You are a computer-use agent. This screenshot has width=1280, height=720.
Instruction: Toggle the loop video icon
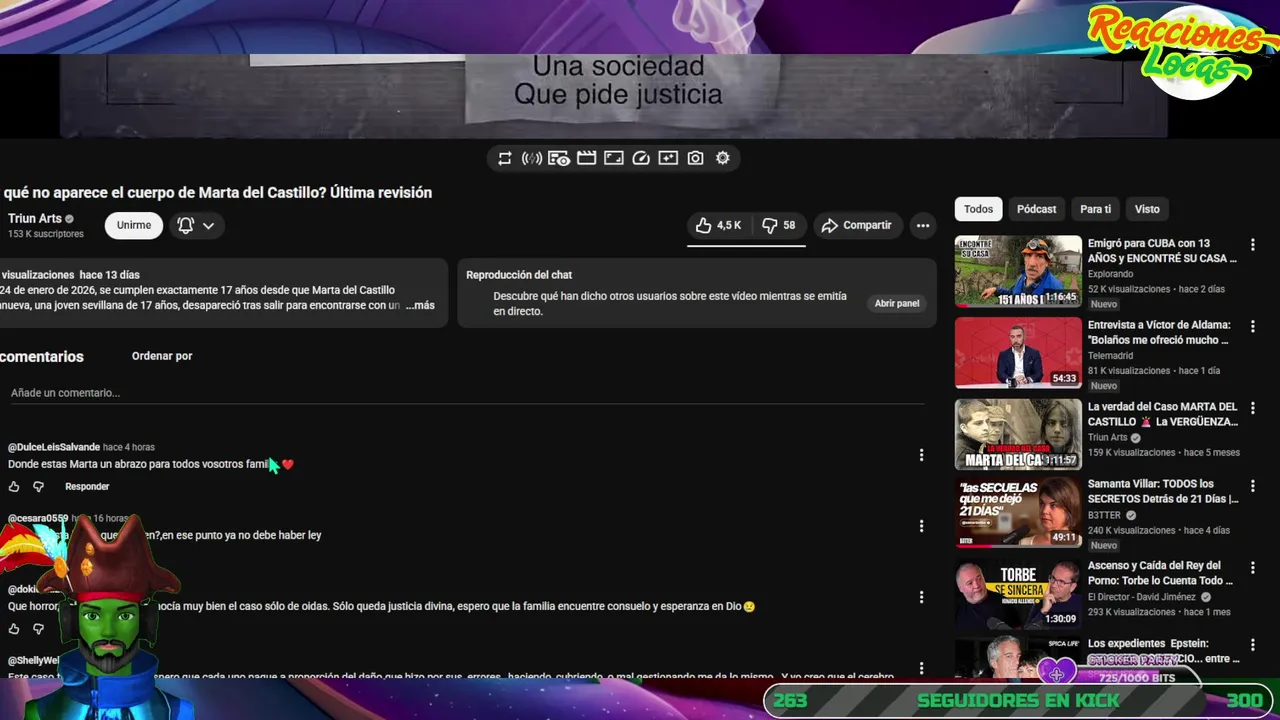505,158
